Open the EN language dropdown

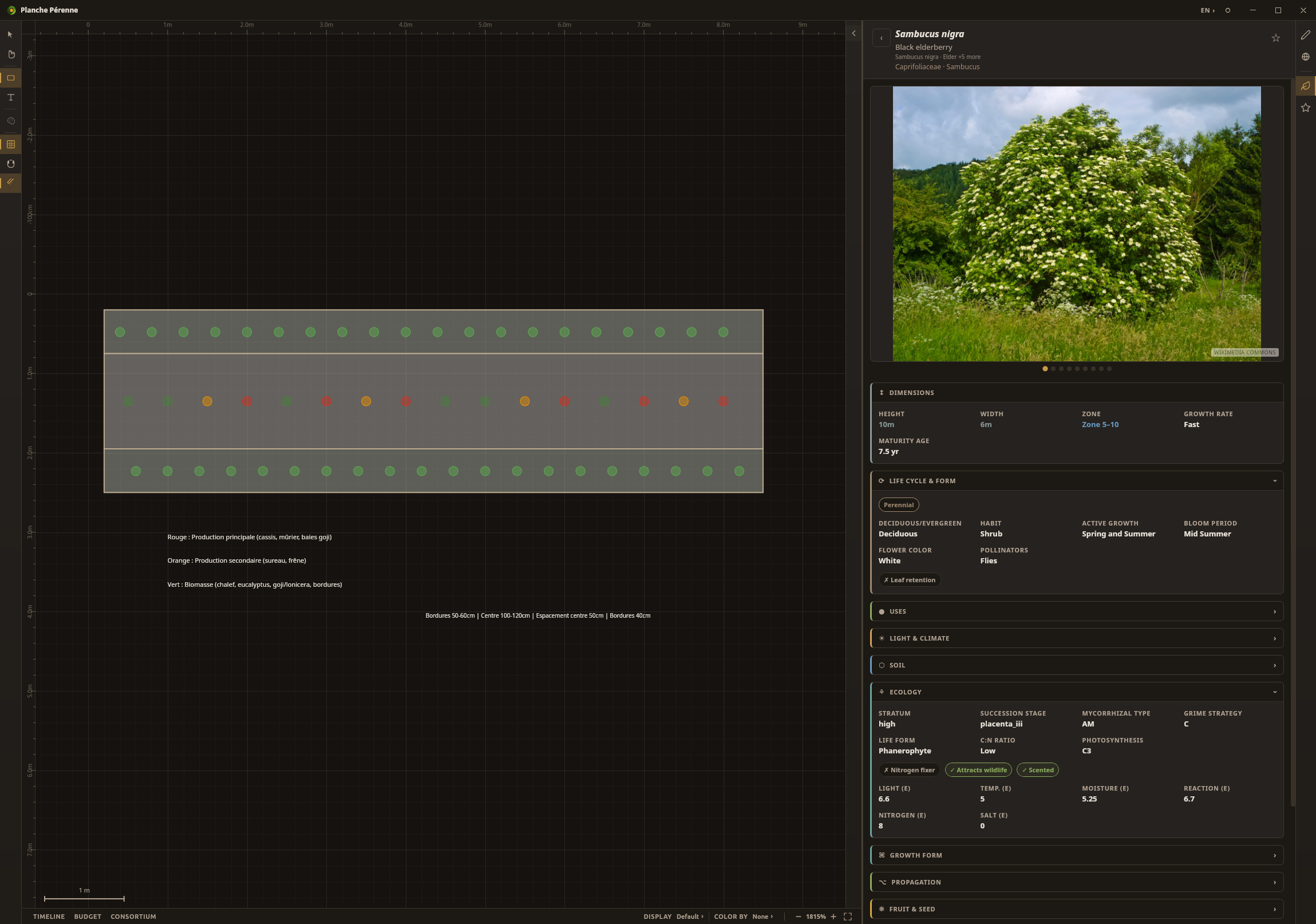click(x=1208, y=10)
